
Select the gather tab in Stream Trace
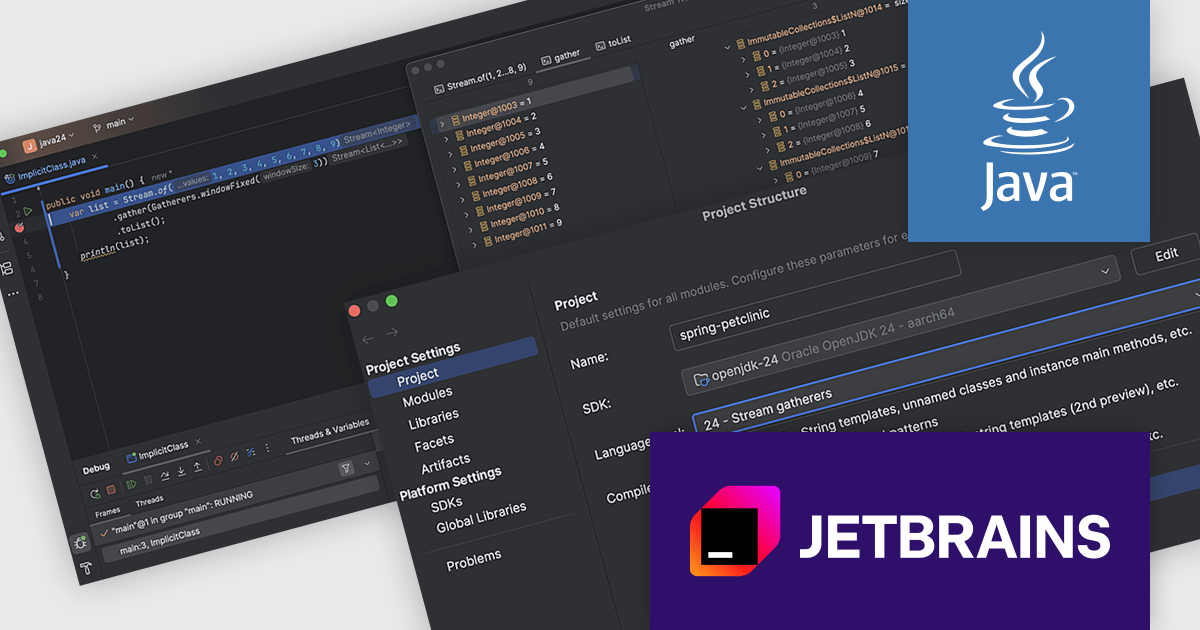560,58
